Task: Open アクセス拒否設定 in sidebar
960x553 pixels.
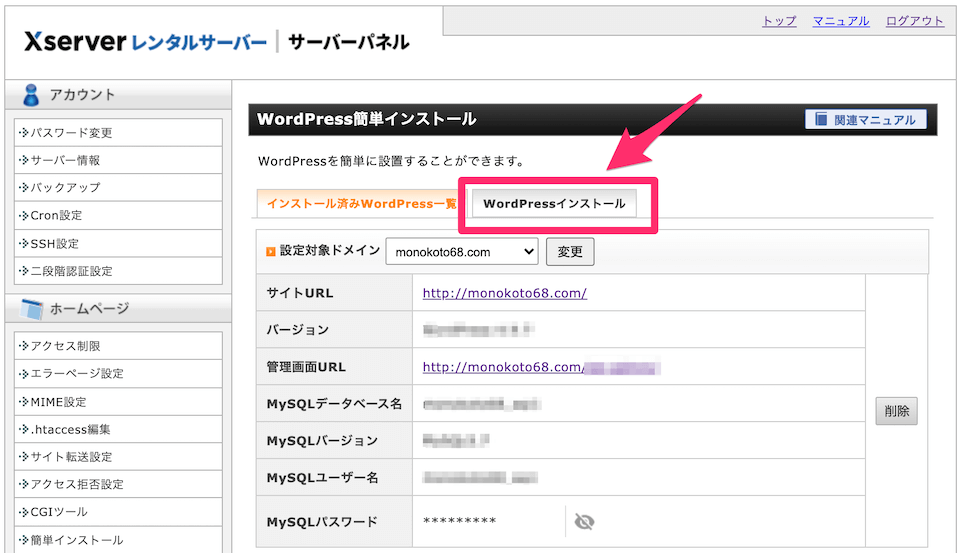Action: click(x=118, y=484)
